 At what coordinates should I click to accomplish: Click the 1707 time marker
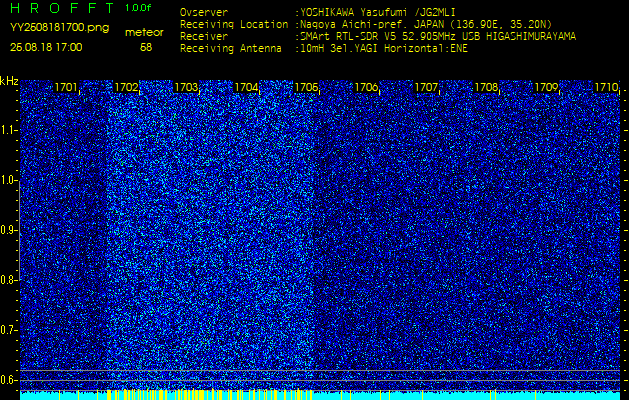(426, 87)
